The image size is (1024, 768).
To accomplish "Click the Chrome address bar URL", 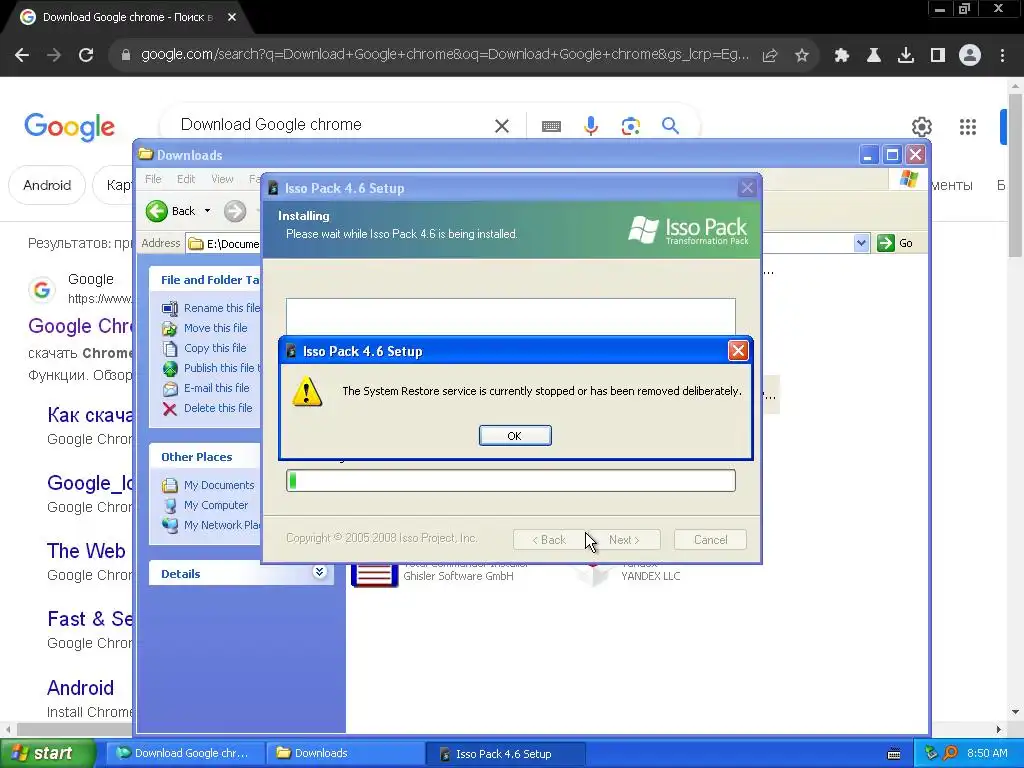I will tap(445, 55).
